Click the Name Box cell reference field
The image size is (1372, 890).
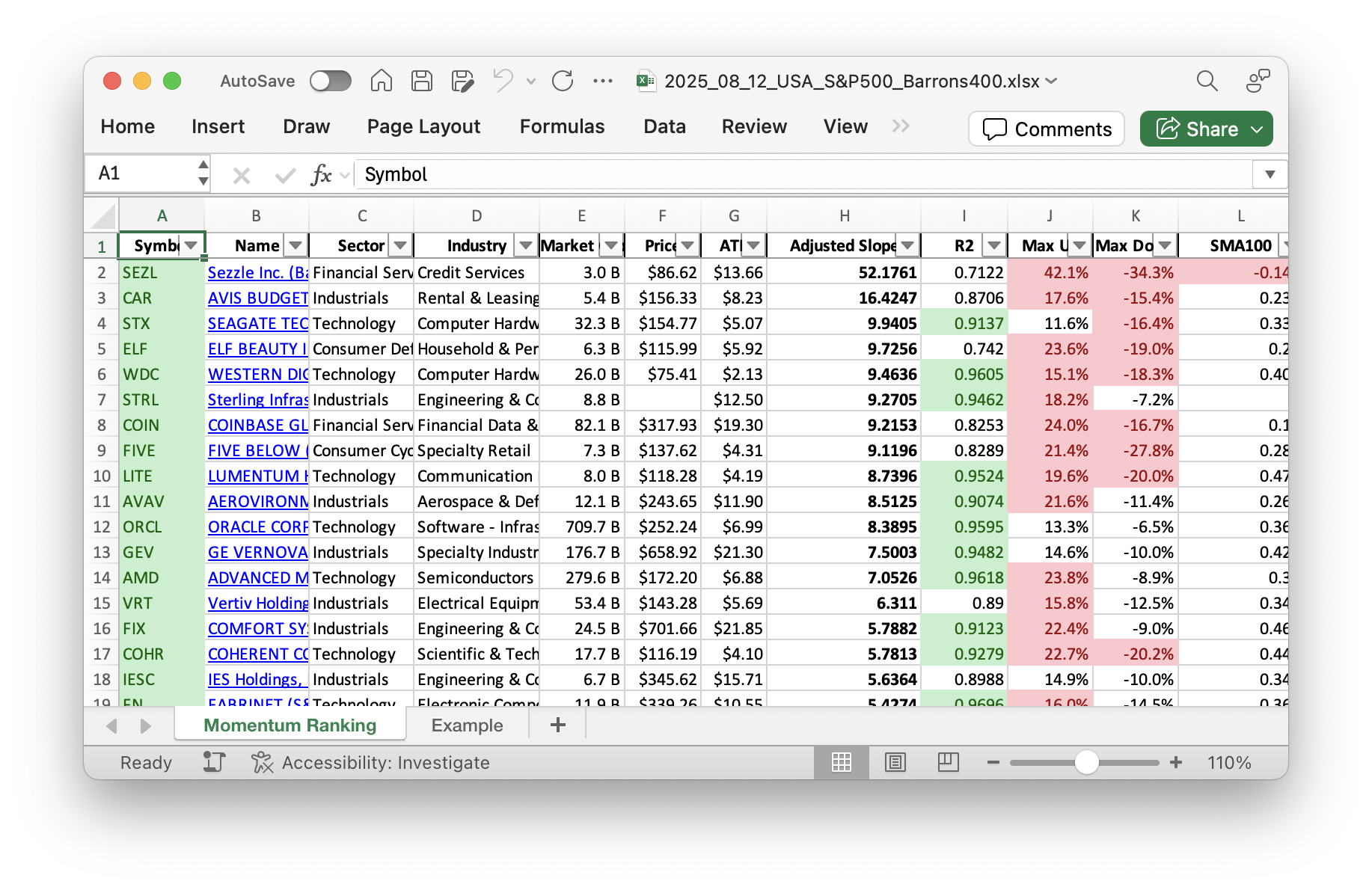[144, 174]
